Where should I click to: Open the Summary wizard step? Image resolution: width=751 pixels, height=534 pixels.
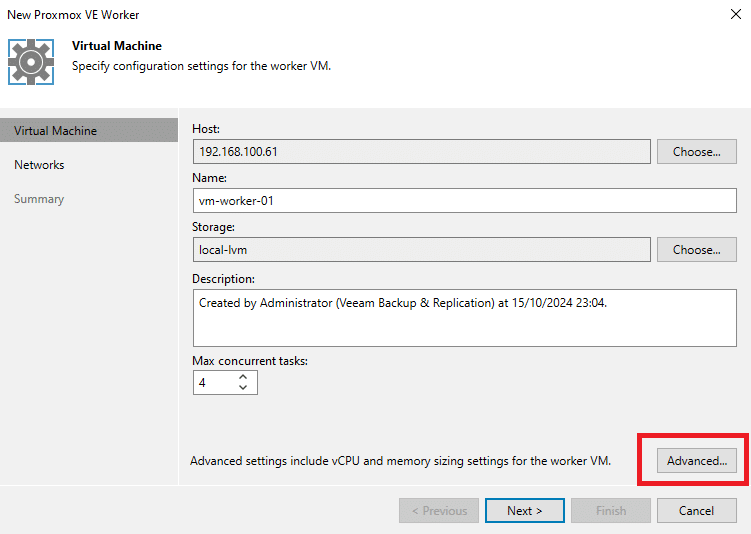[39, 199]
